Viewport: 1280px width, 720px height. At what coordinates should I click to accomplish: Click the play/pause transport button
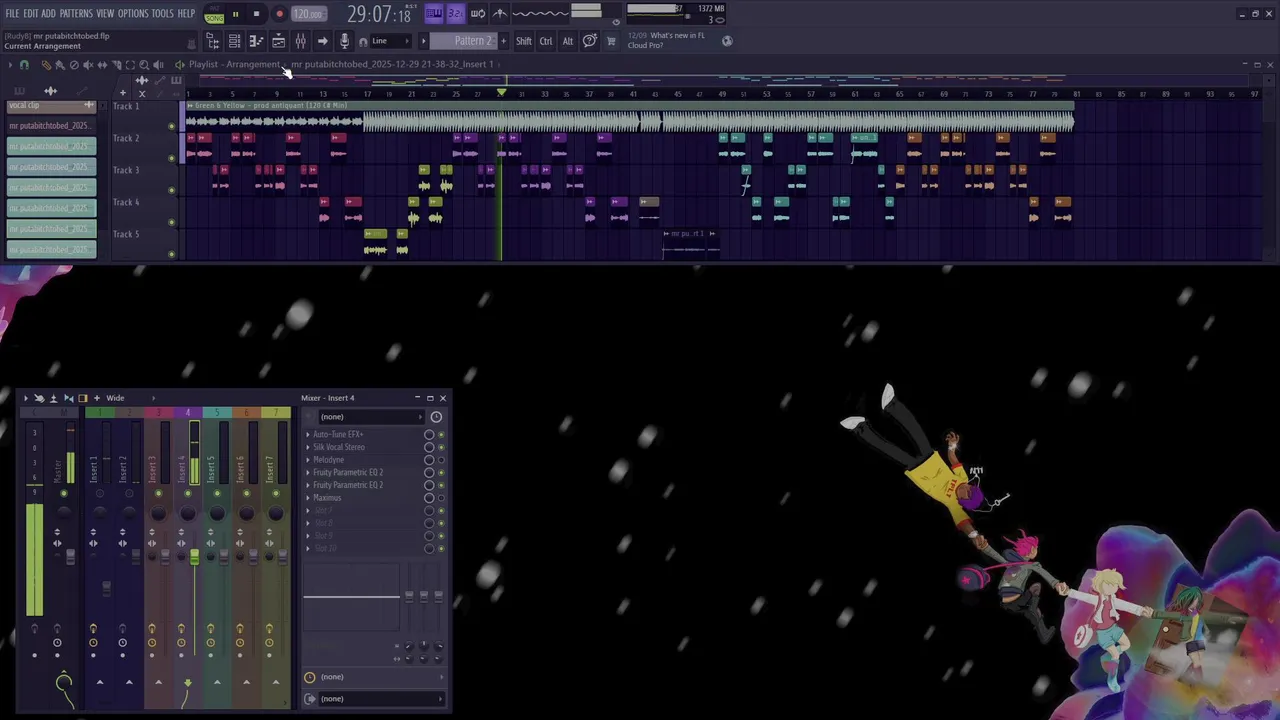click(235, 15)
